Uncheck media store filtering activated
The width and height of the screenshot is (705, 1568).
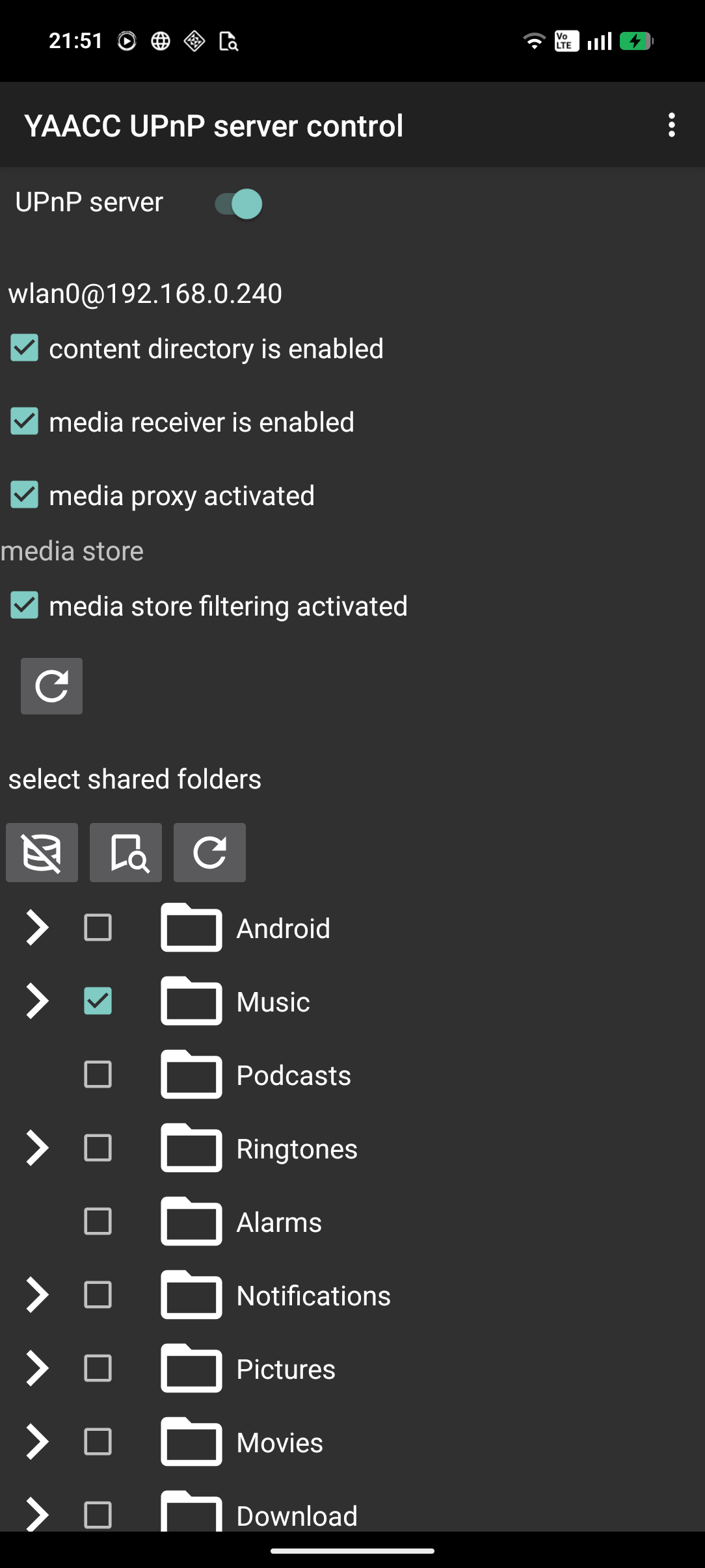coord(25,605)
